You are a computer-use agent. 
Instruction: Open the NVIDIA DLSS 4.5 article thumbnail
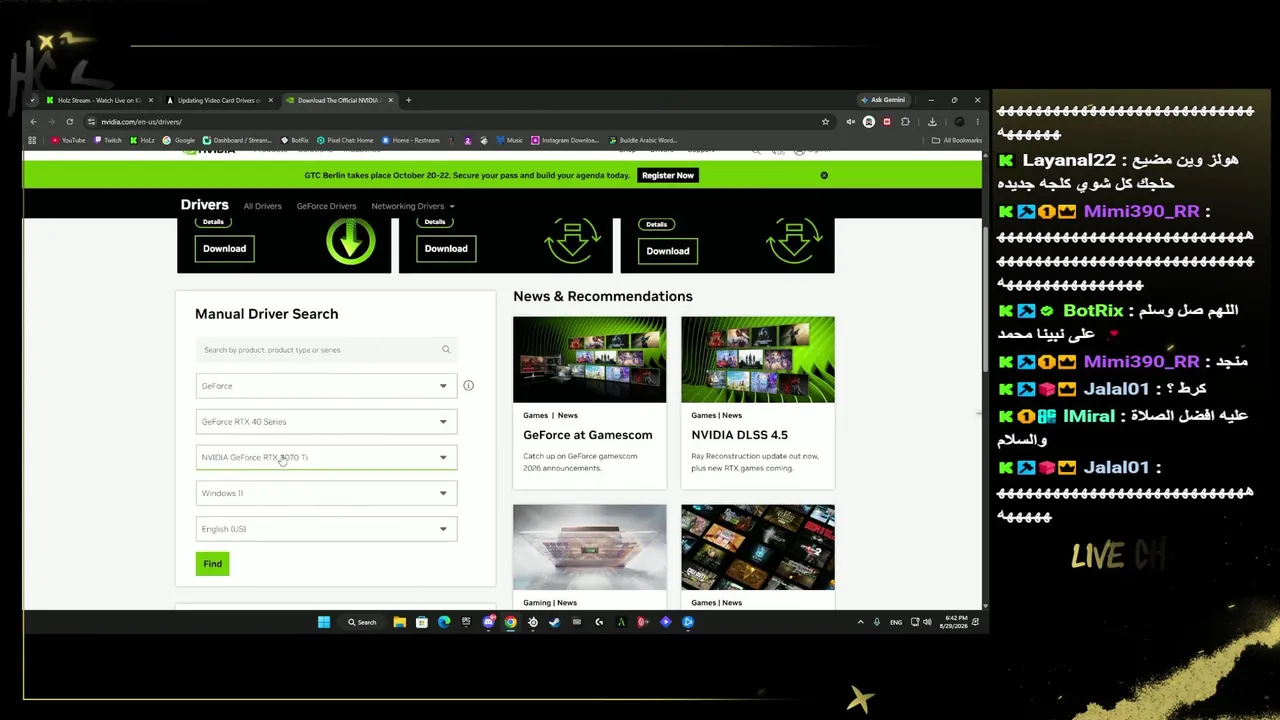coord(758,360)
